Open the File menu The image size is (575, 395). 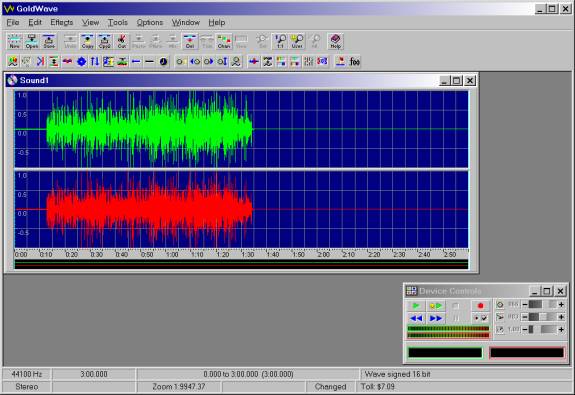click(x=13, y=23)
